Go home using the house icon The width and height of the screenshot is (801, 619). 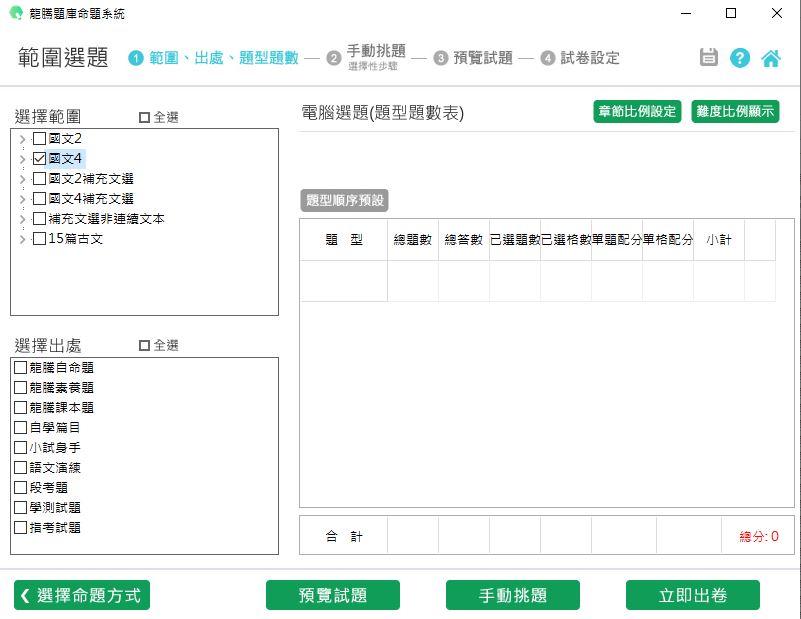click(771, 58)
